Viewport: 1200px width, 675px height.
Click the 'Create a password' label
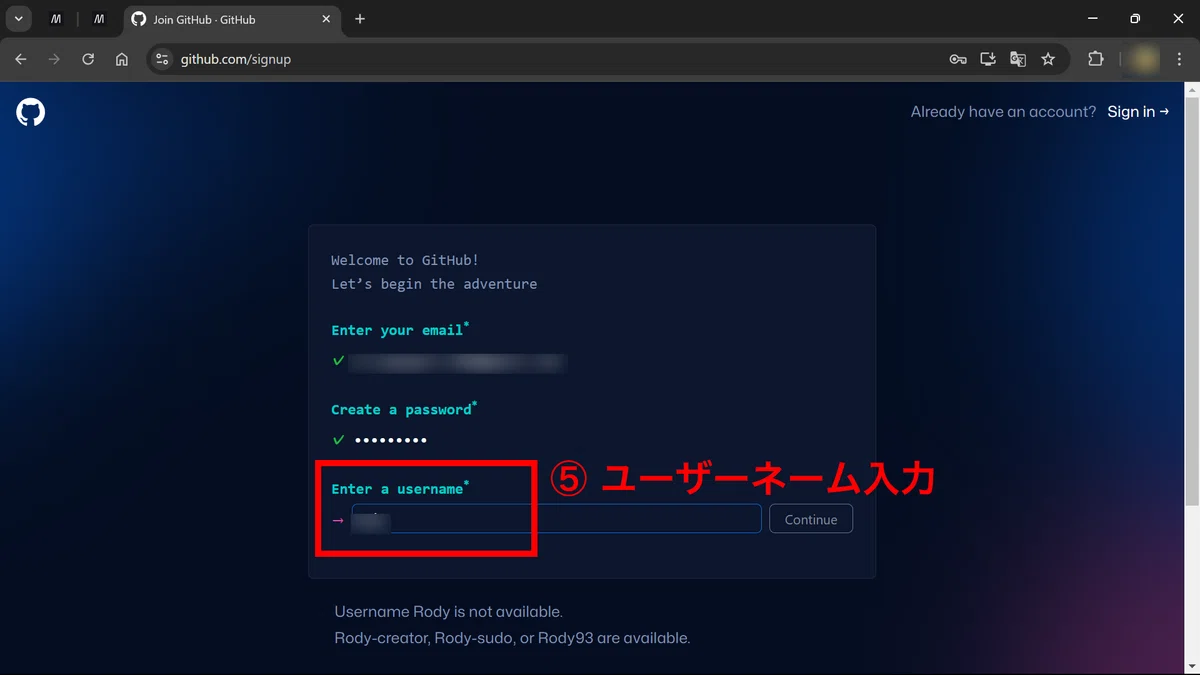pos(404,409)
